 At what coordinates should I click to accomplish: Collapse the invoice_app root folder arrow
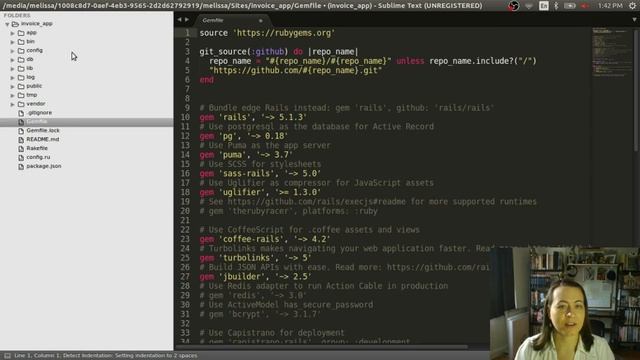7,24
